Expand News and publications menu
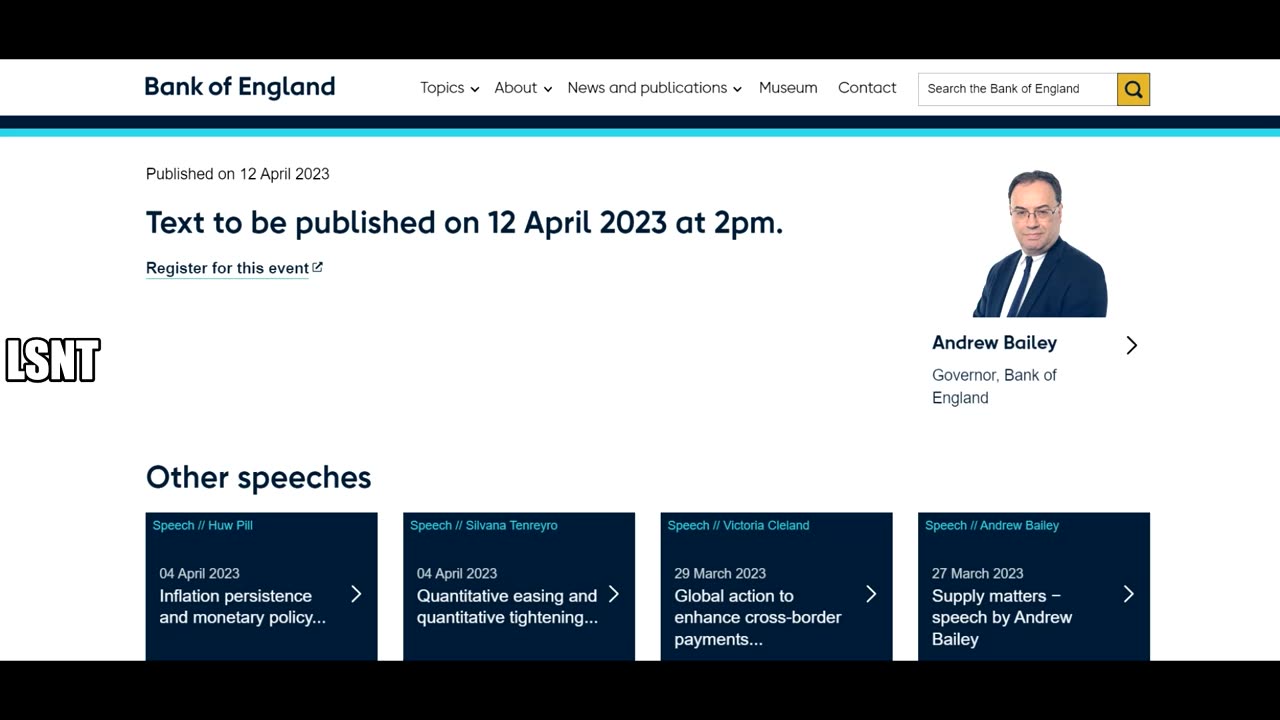 coord(654,88)
